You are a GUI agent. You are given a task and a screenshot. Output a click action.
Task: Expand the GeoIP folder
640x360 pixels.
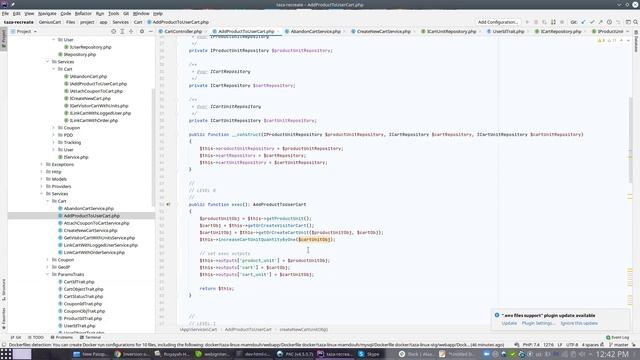[x=48, y=267]
